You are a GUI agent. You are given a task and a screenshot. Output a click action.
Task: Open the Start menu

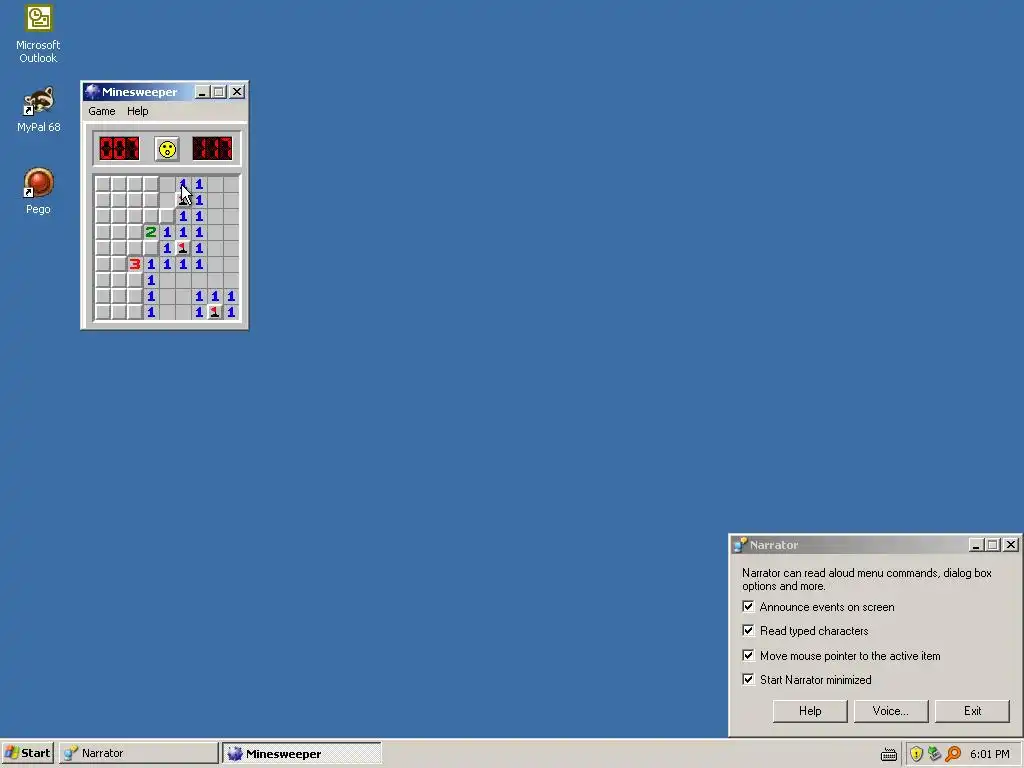tap(27, 754)
